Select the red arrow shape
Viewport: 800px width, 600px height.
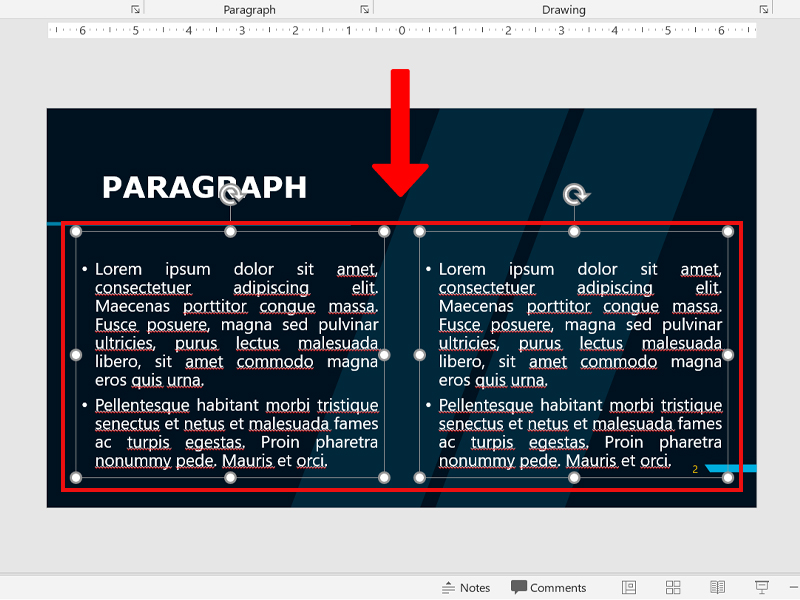pos(401,130)
